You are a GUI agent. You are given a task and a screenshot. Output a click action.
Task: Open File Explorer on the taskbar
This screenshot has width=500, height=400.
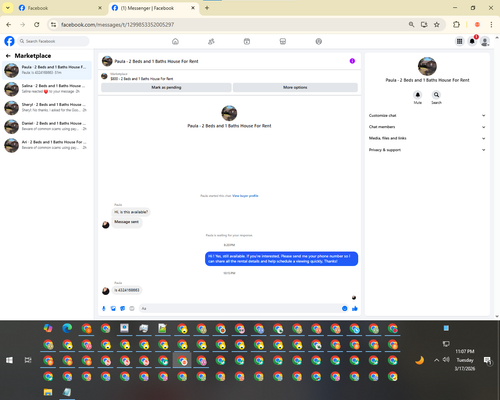48,392
